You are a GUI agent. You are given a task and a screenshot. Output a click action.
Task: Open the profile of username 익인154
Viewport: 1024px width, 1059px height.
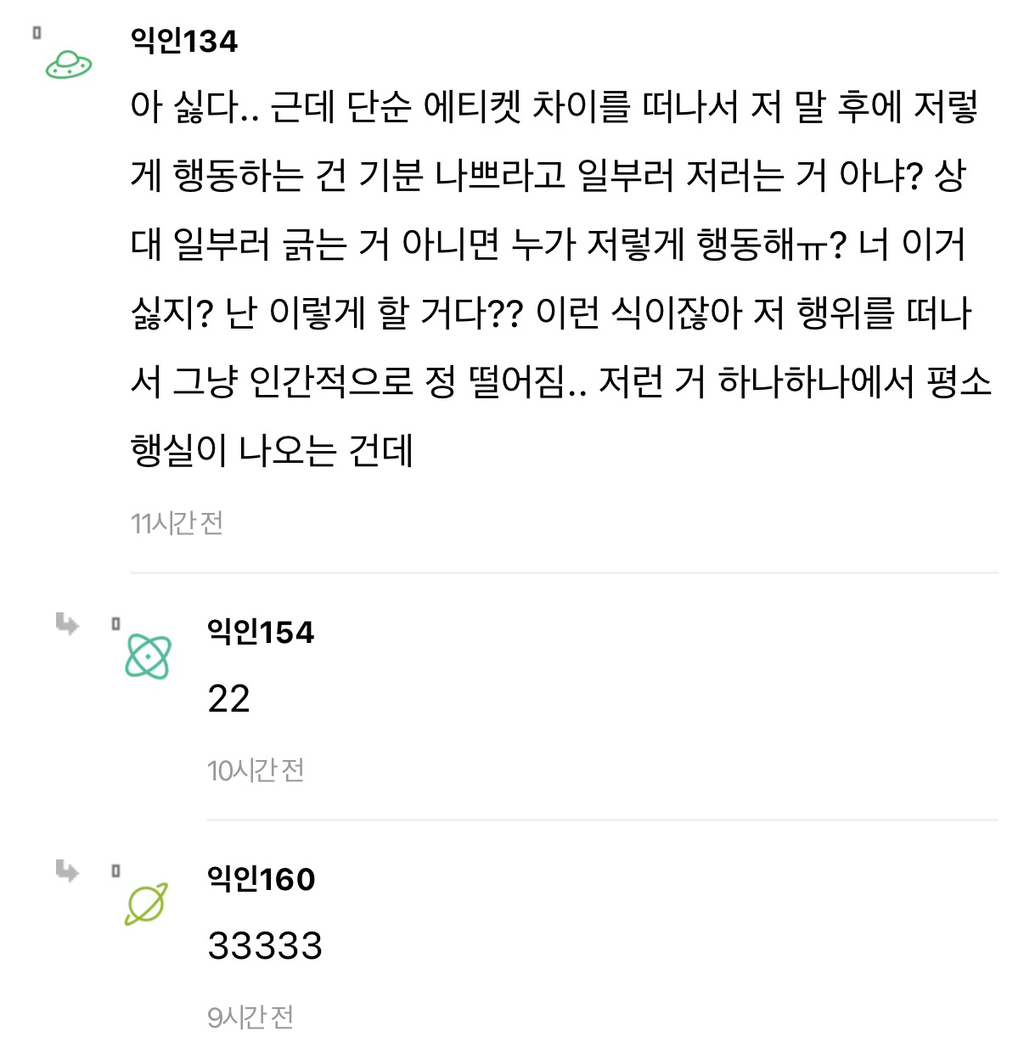(260, 632)
